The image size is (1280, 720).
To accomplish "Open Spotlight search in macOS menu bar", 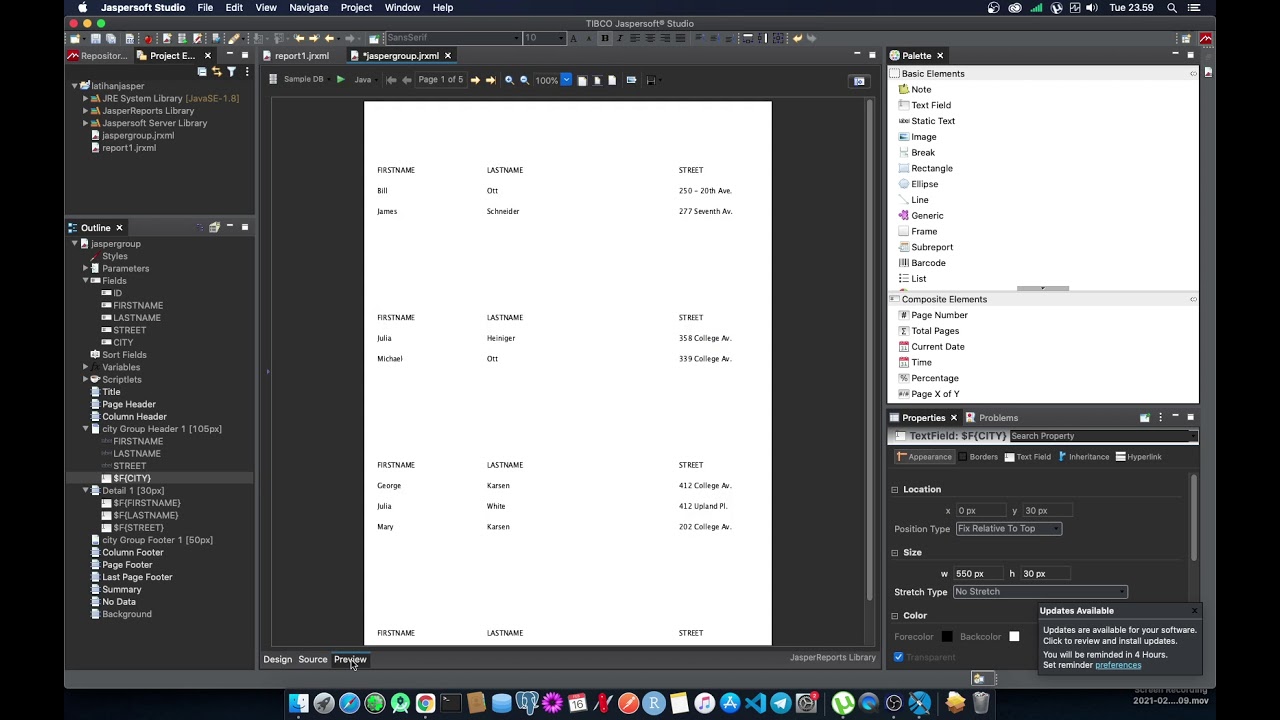I will [x=1172, y=7].
